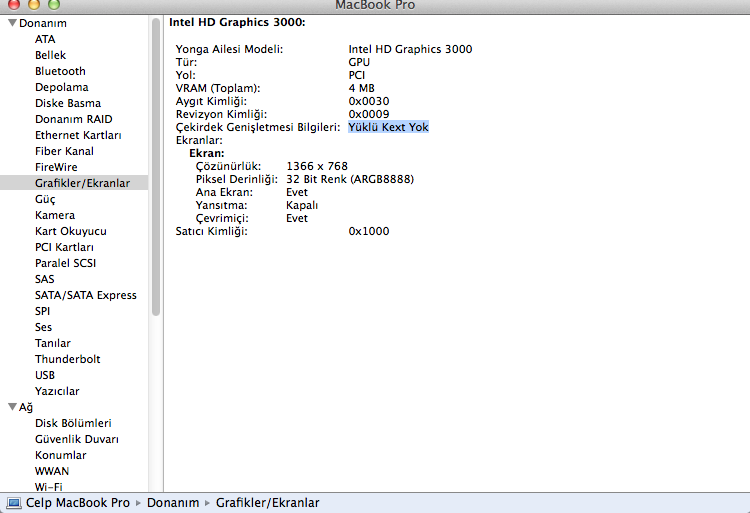Screen dimensions: 750x513
Task: Click the Ekran: subheading
Action: point(207,153)
